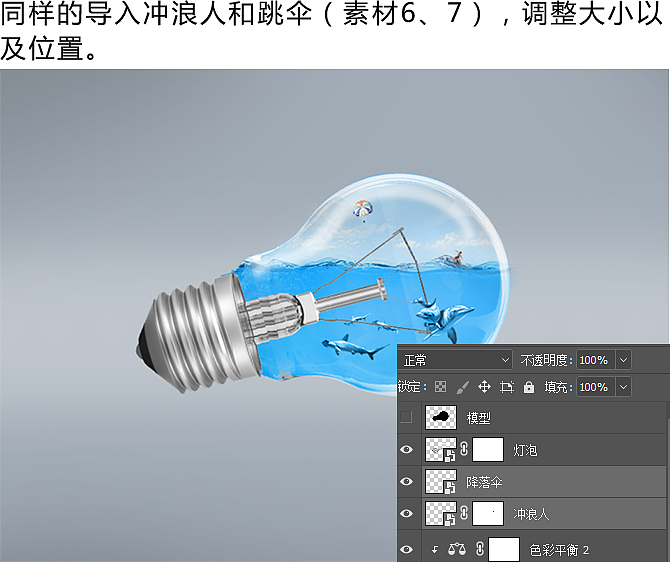This screenshot has height=562, width=670.
Task: Show the hidden 模型 layer visibility box
Action: [x=406, y=417]
